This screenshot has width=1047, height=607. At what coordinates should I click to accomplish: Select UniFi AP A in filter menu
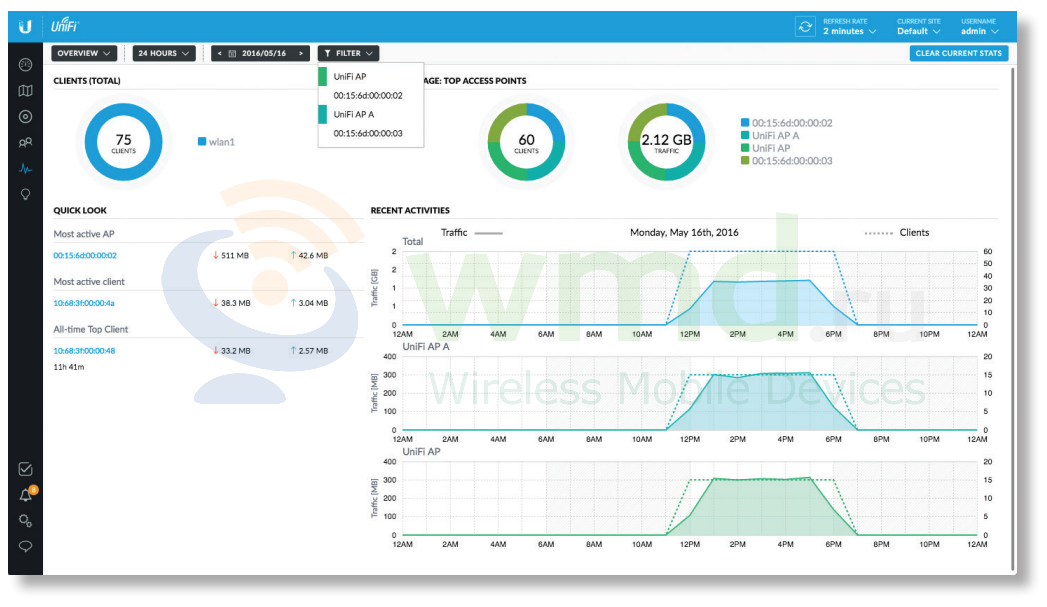pos(371,115)
